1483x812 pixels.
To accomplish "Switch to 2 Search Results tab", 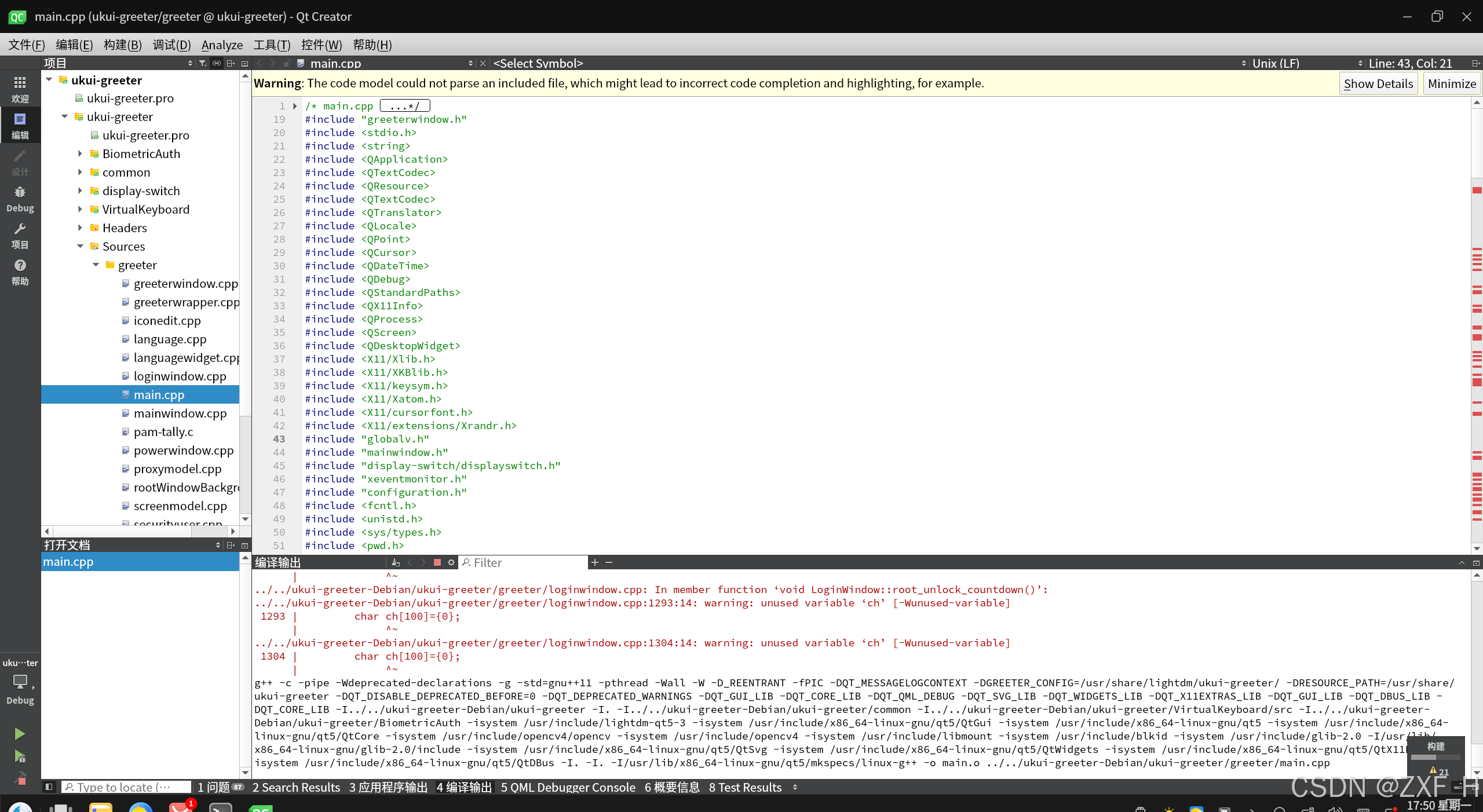I will (296, 787).
